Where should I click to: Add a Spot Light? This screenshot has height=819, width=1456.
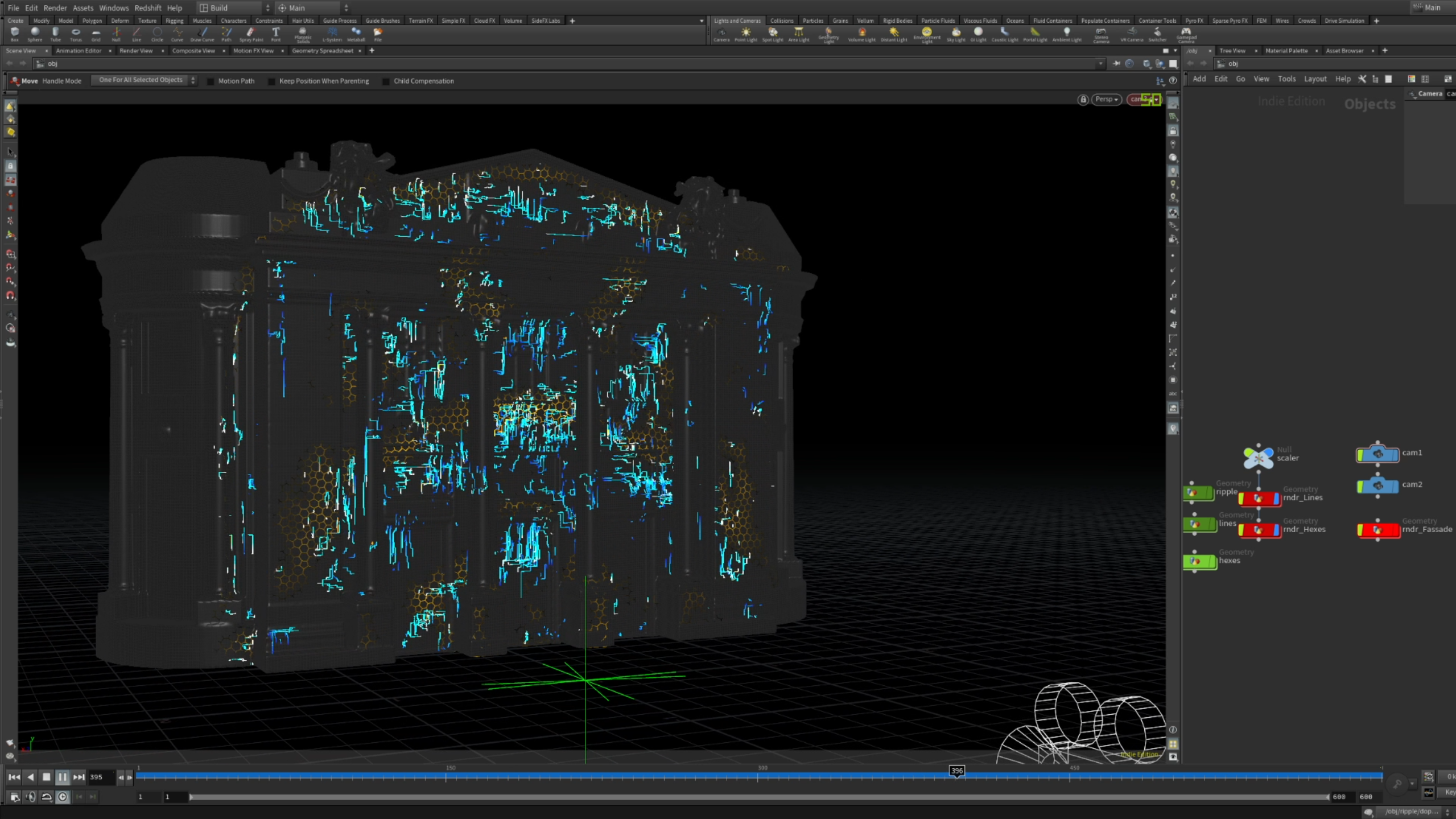coord(773,35)
